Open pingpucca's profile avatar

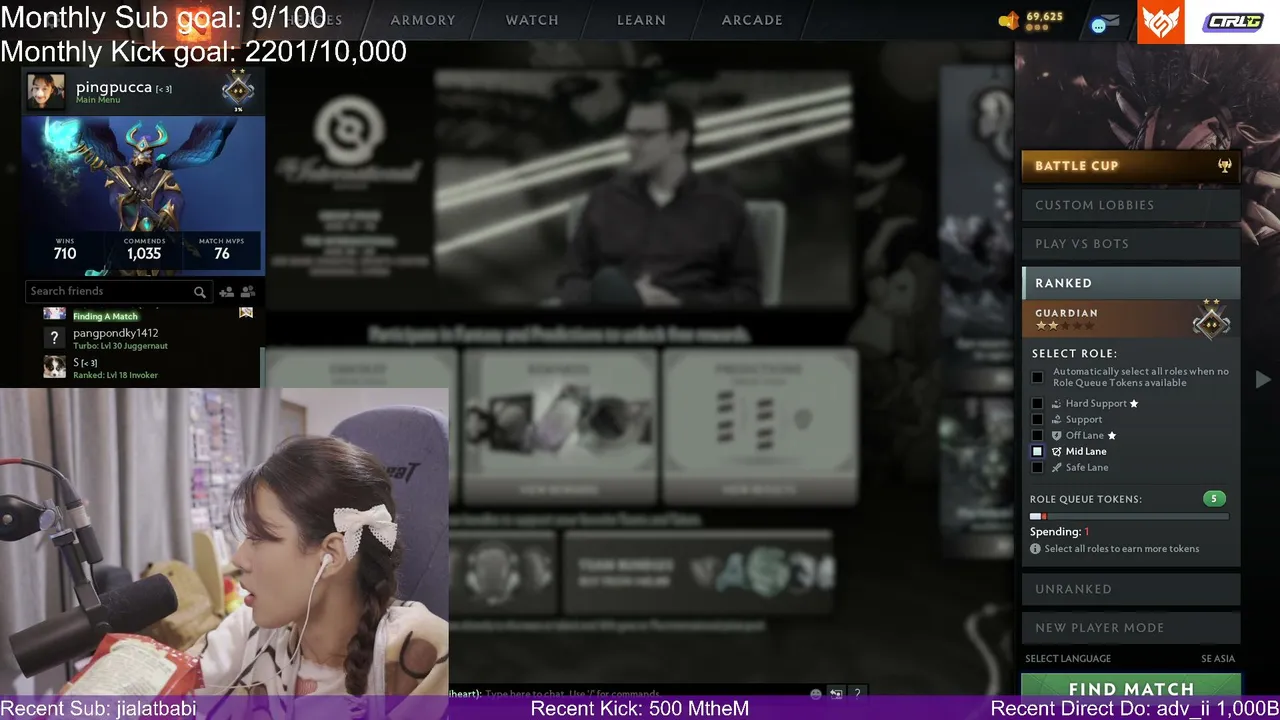(x=46, y=91)
